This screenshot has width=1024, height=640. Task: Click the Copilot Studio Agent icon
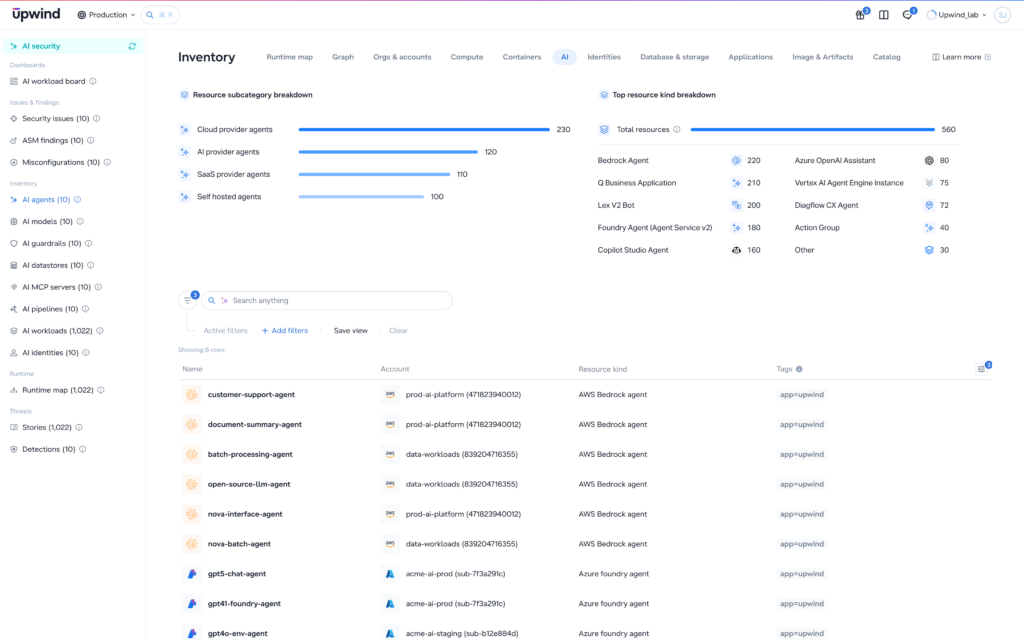[736, 250]
